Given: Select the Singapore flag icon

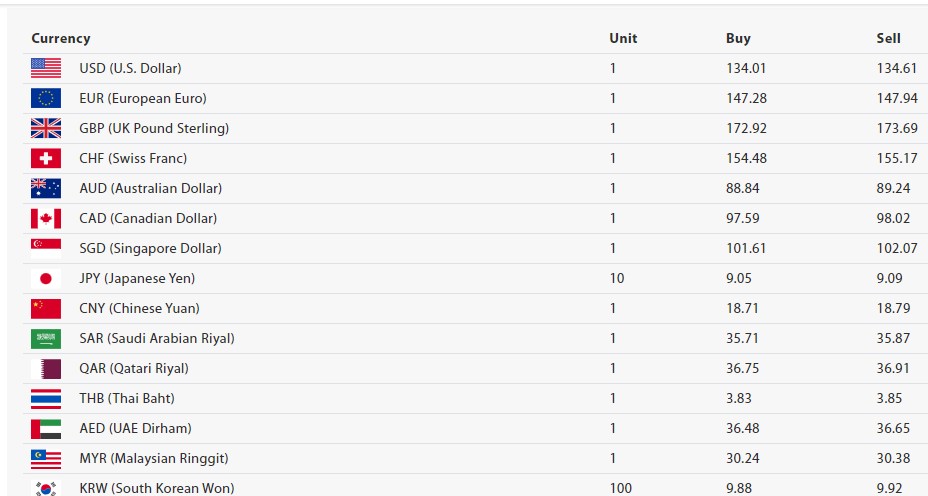Looking at the screenshot, I should 46,248.
